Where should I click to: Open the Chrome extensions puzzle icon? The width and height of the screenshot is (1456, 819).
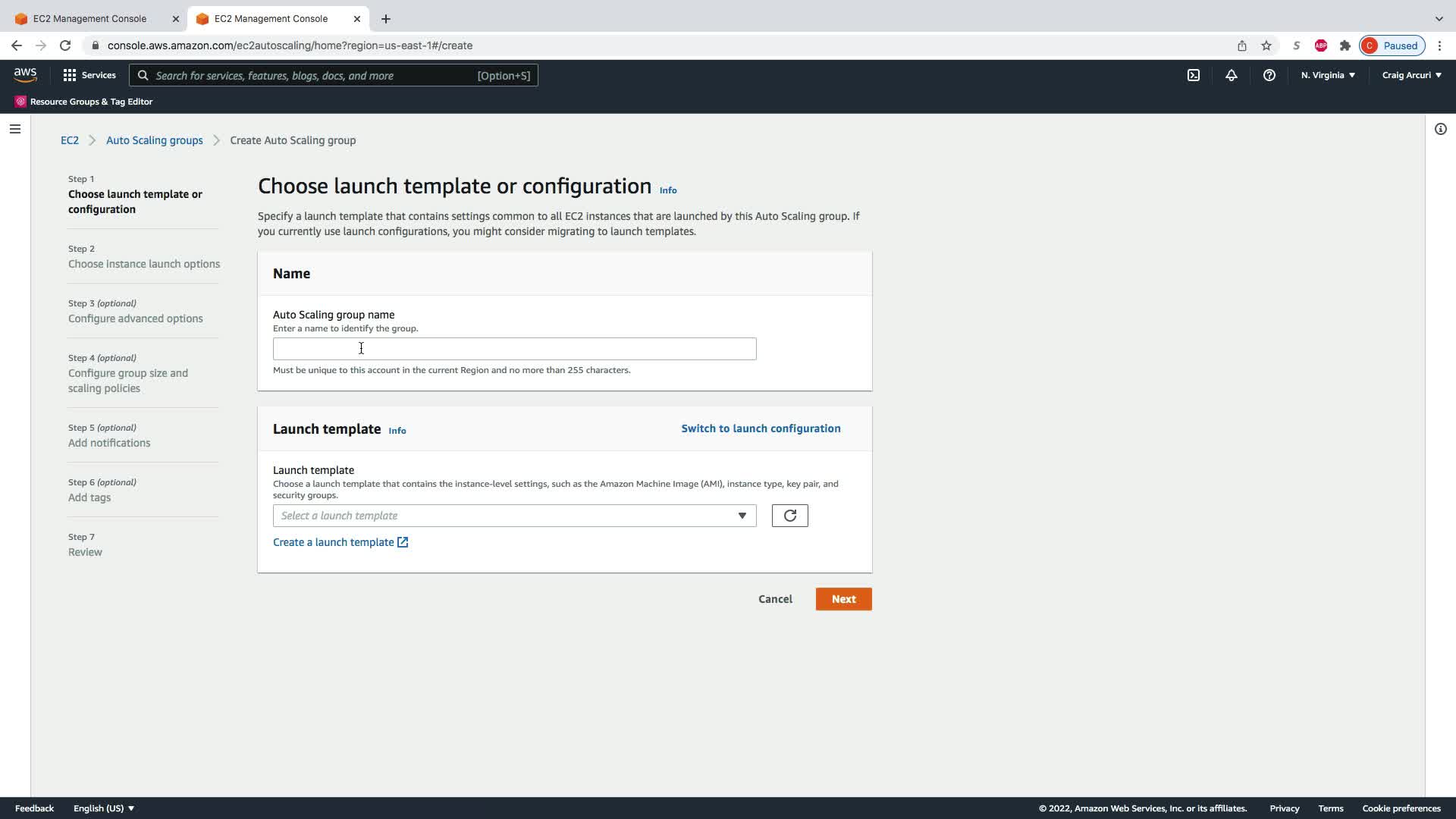click(1345, 45)
